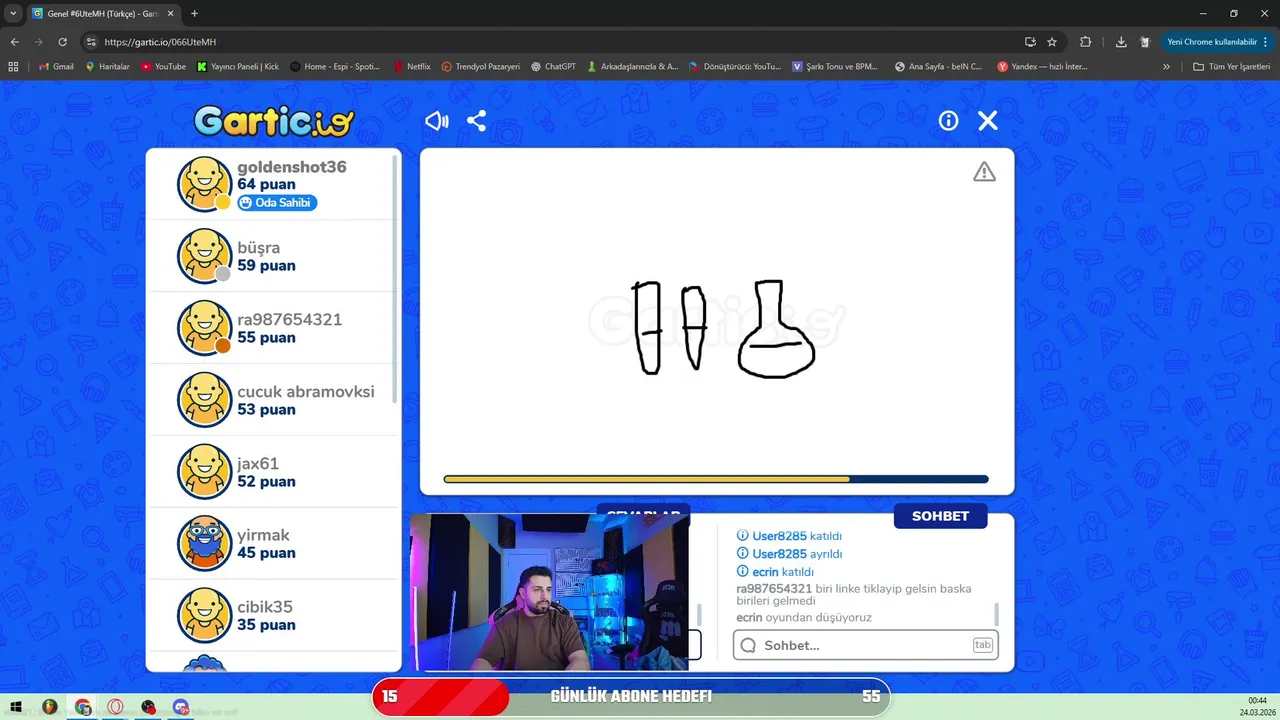The height and width of the screenshot is (720, 1280).
Task: Open Chrome downloads icon
Action: pos(1121,42)
